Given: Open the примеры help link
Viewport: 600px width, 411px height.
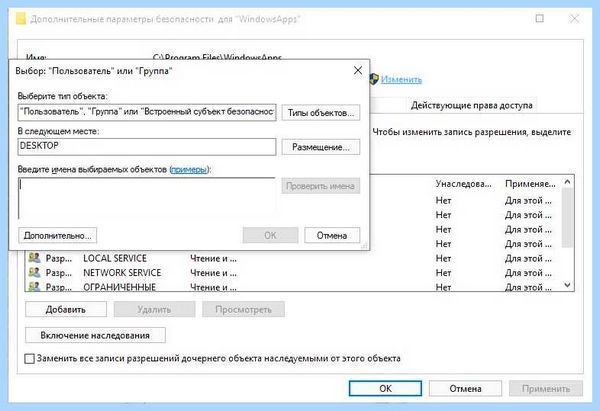Looking at the screenshot, I should 189,169.
